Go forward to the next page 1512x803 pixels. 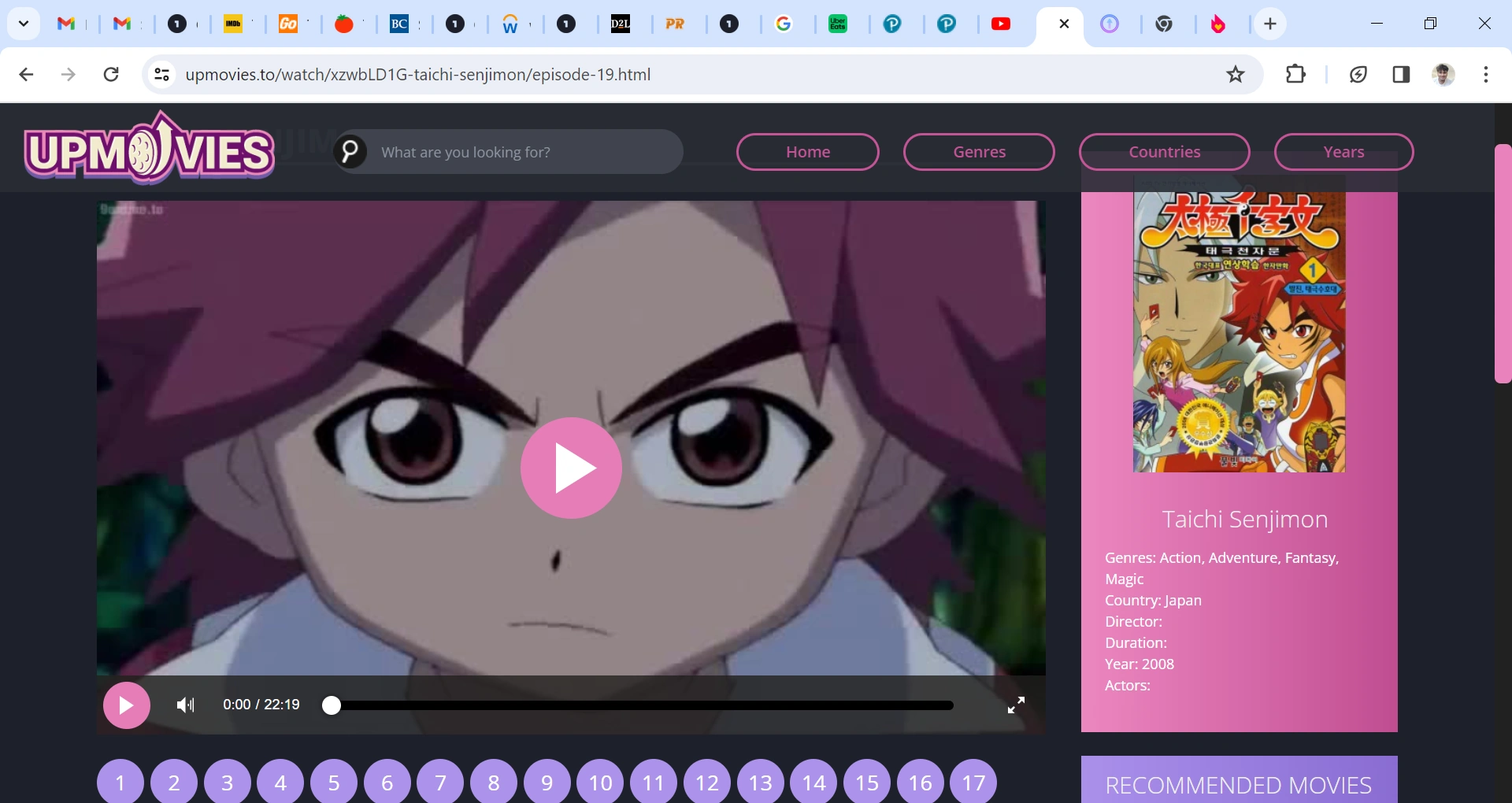(69, 75)
